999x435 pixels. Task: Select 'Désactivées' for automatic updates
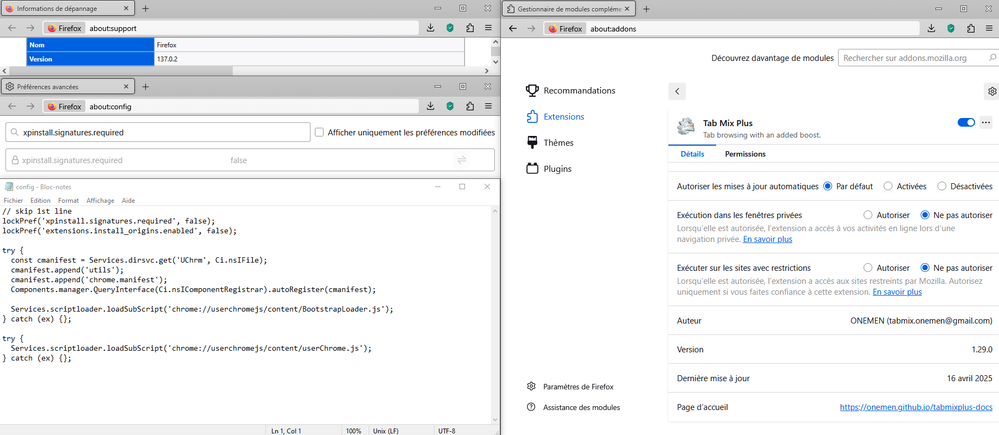pyautogui.click(x=942, y=186)
